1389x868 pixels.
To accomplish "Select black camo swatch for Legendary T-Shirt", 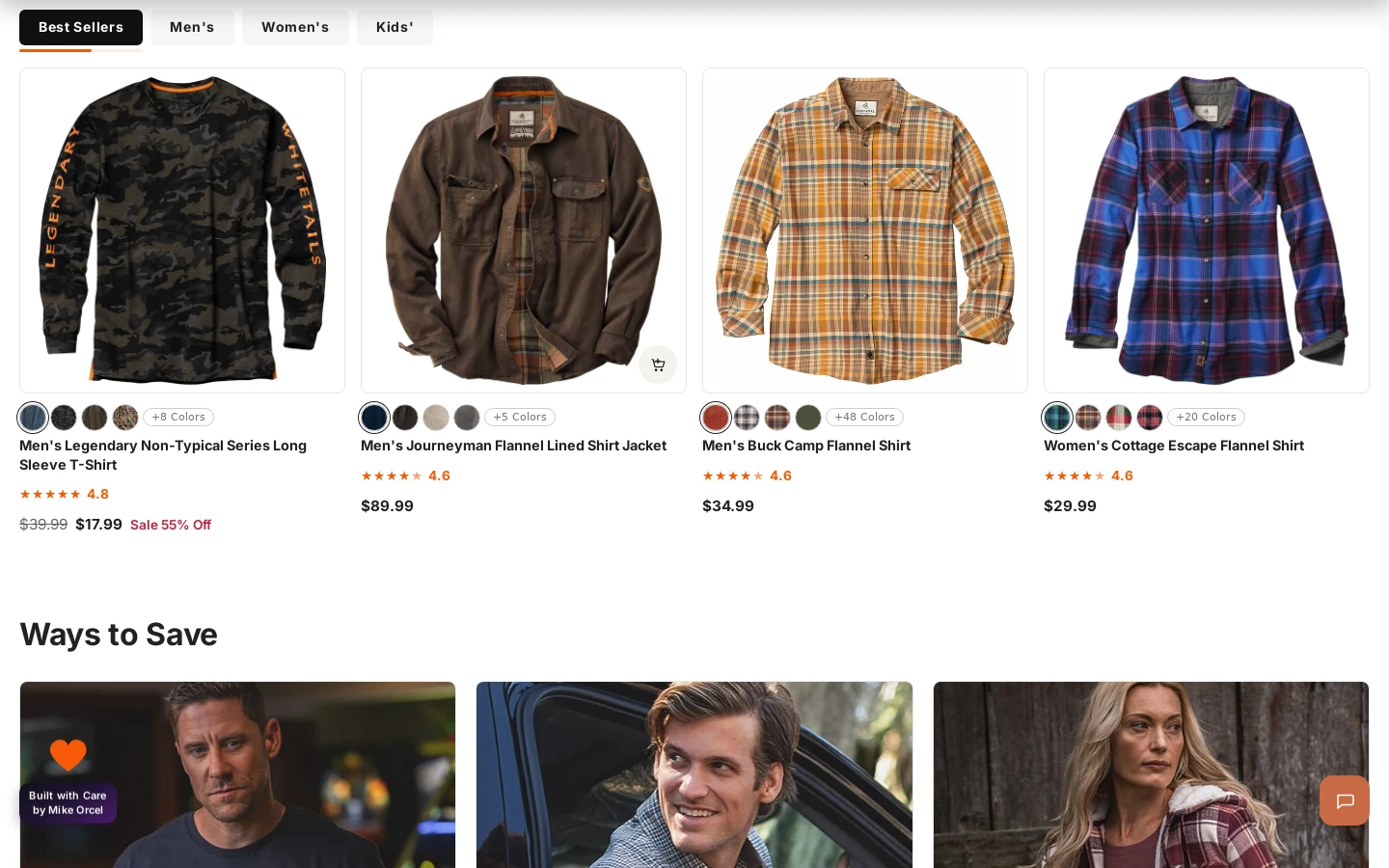I will (x=64, y=418).
